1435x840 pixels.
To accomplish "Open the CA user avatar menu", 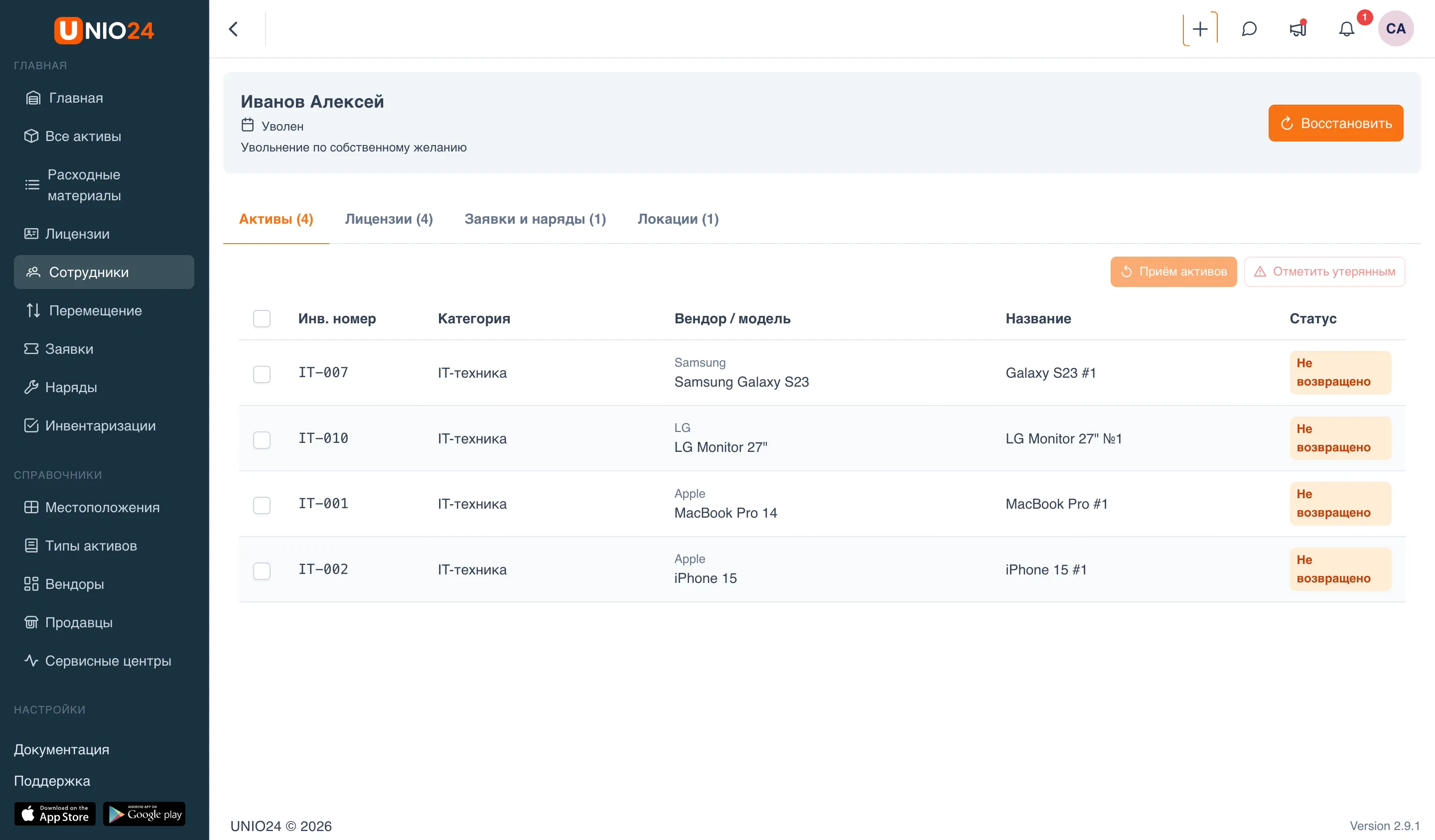I will pyautogui.click(x=1396, y=28).
